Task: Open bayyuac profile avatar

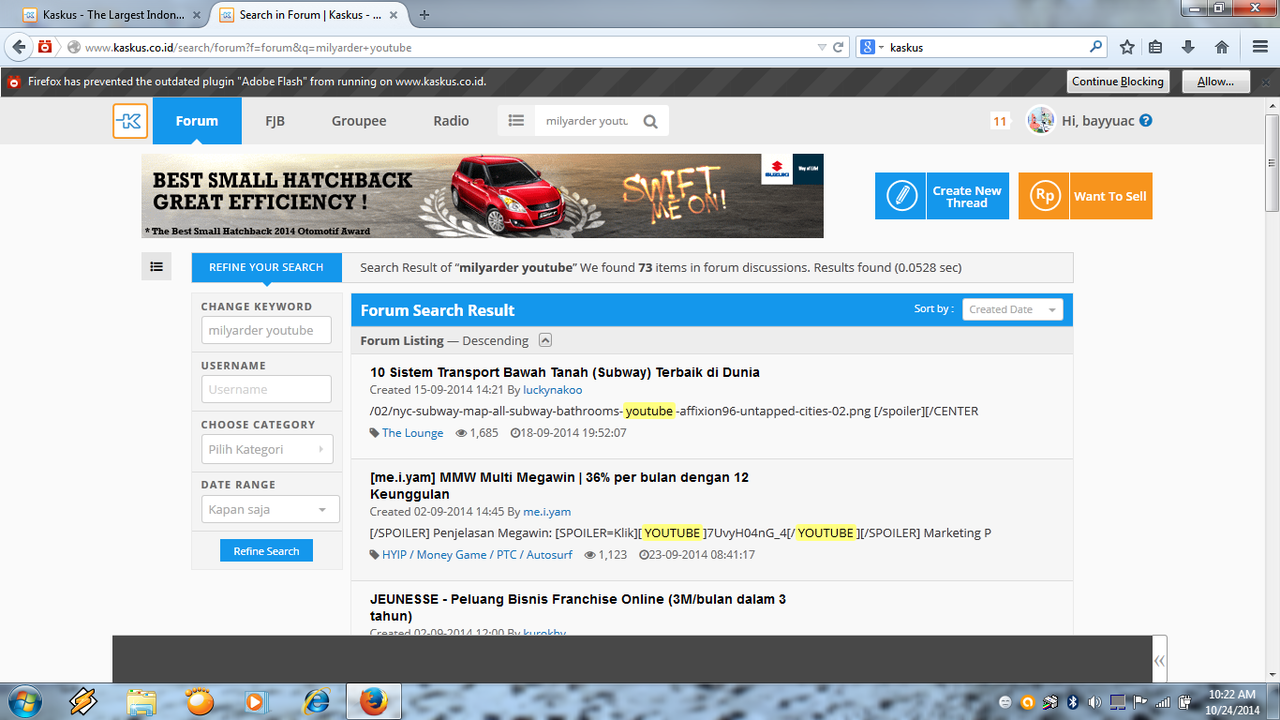Action: point(1041,121)
